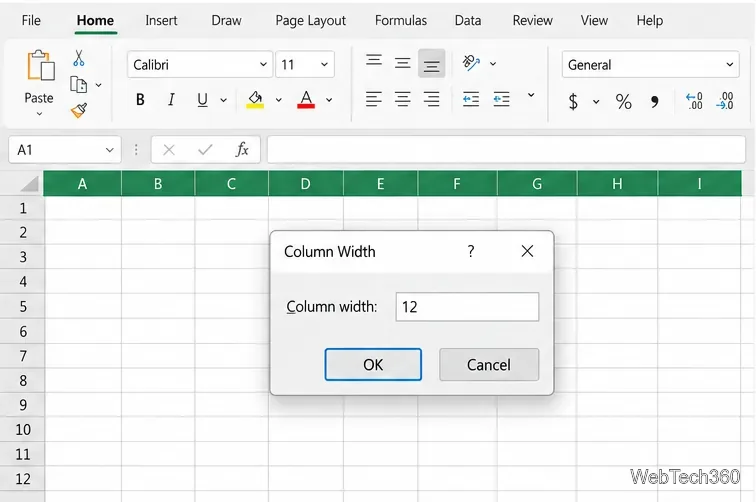Select row header 12
This screenshot has width=756, height=502.
23,478
